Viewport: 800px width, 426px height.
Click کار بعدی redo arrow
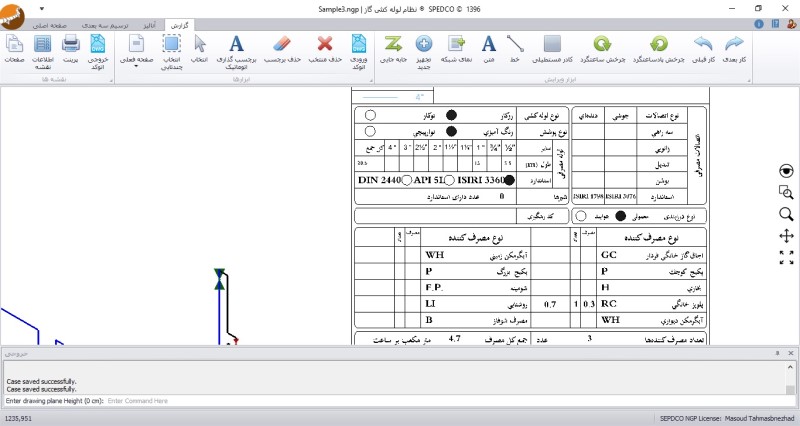[734, 49]
